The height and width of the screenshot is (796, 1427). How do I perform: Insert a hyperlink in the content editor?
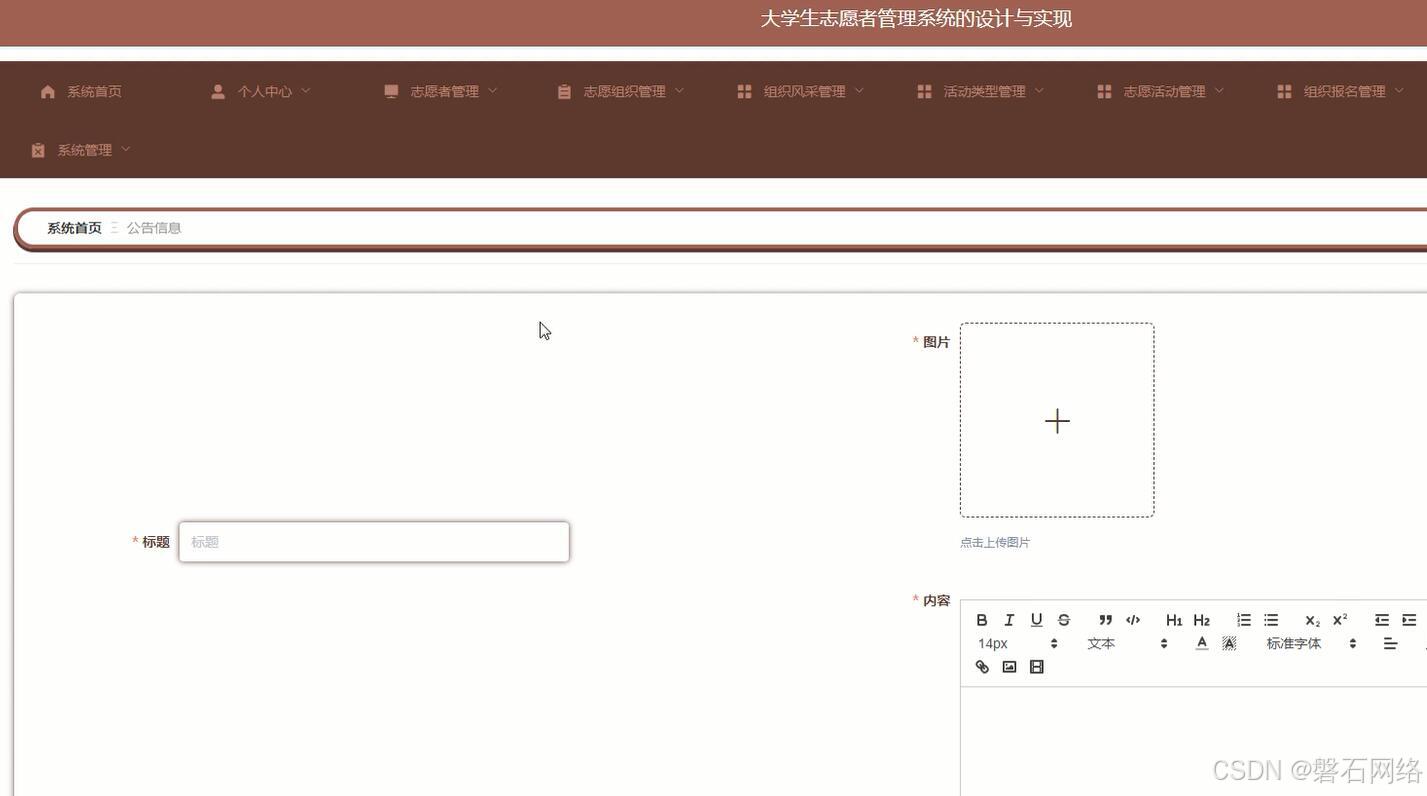tap(982, 667)
